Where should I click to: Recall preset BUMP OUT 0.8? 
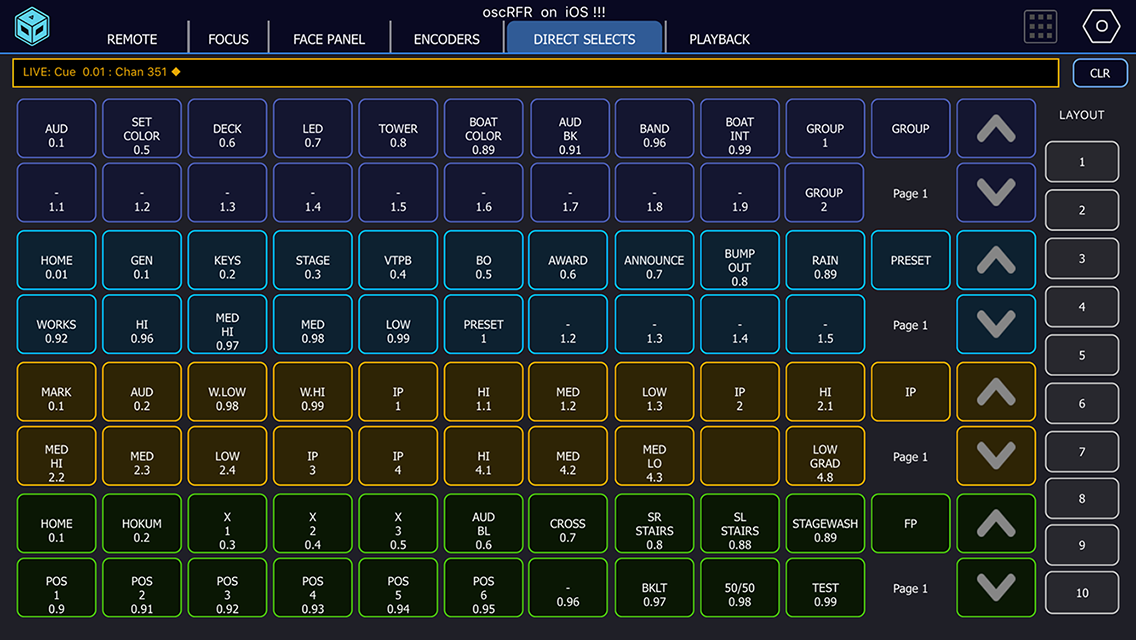coord(740,260)
